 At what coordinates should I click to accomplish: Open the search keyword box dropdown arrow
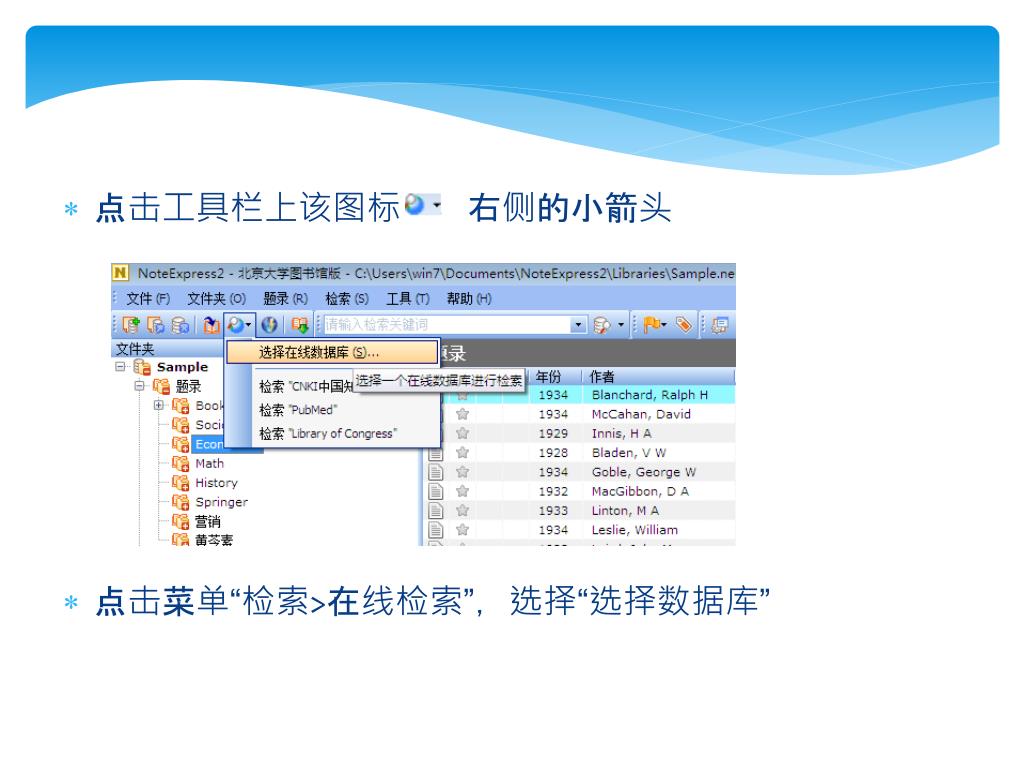(x=578, y=325)
